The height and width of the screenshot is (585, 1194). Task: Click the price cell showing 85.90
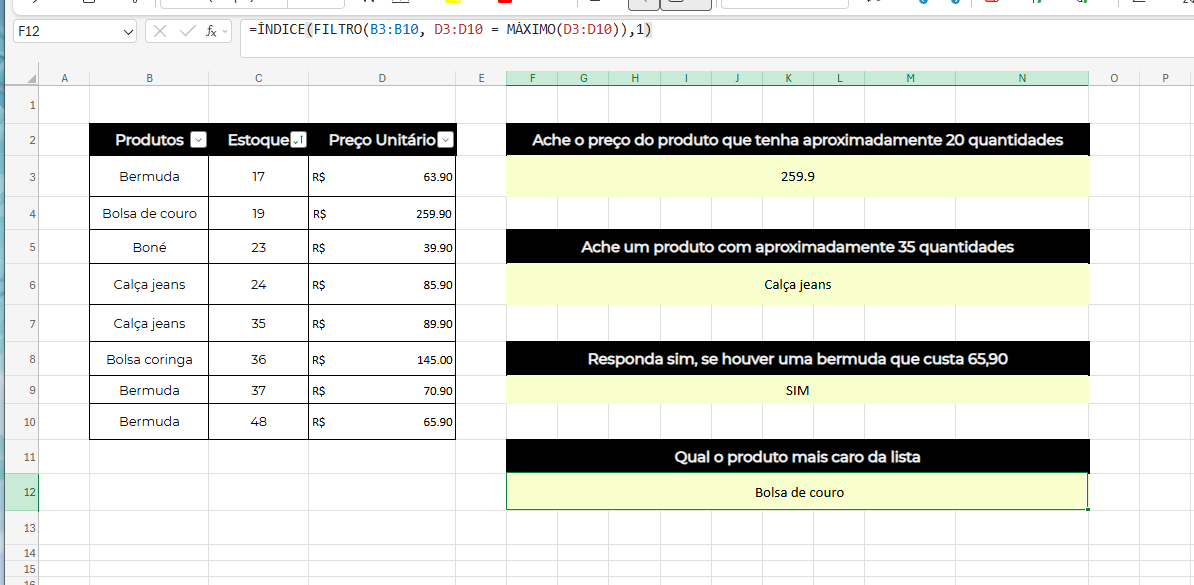point(382,285)
